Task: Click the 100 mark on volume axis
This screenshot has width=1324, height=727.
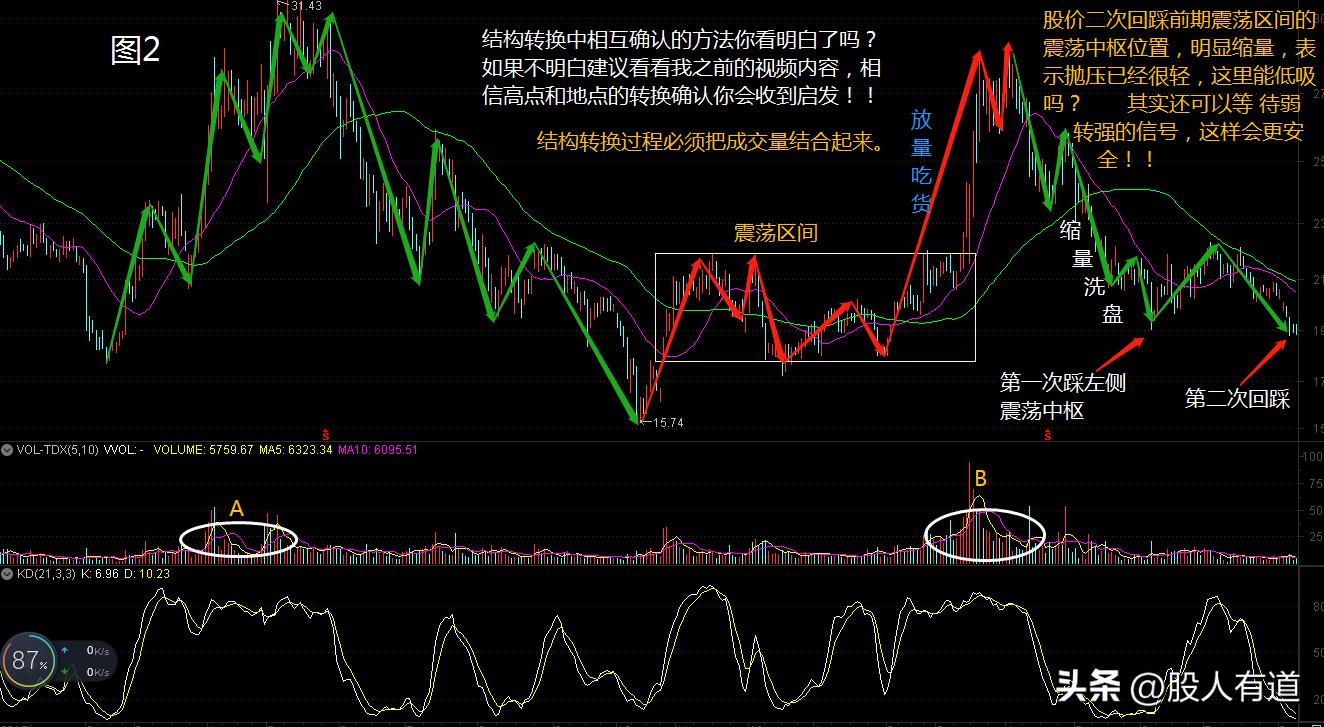Action: [1312, 457]
